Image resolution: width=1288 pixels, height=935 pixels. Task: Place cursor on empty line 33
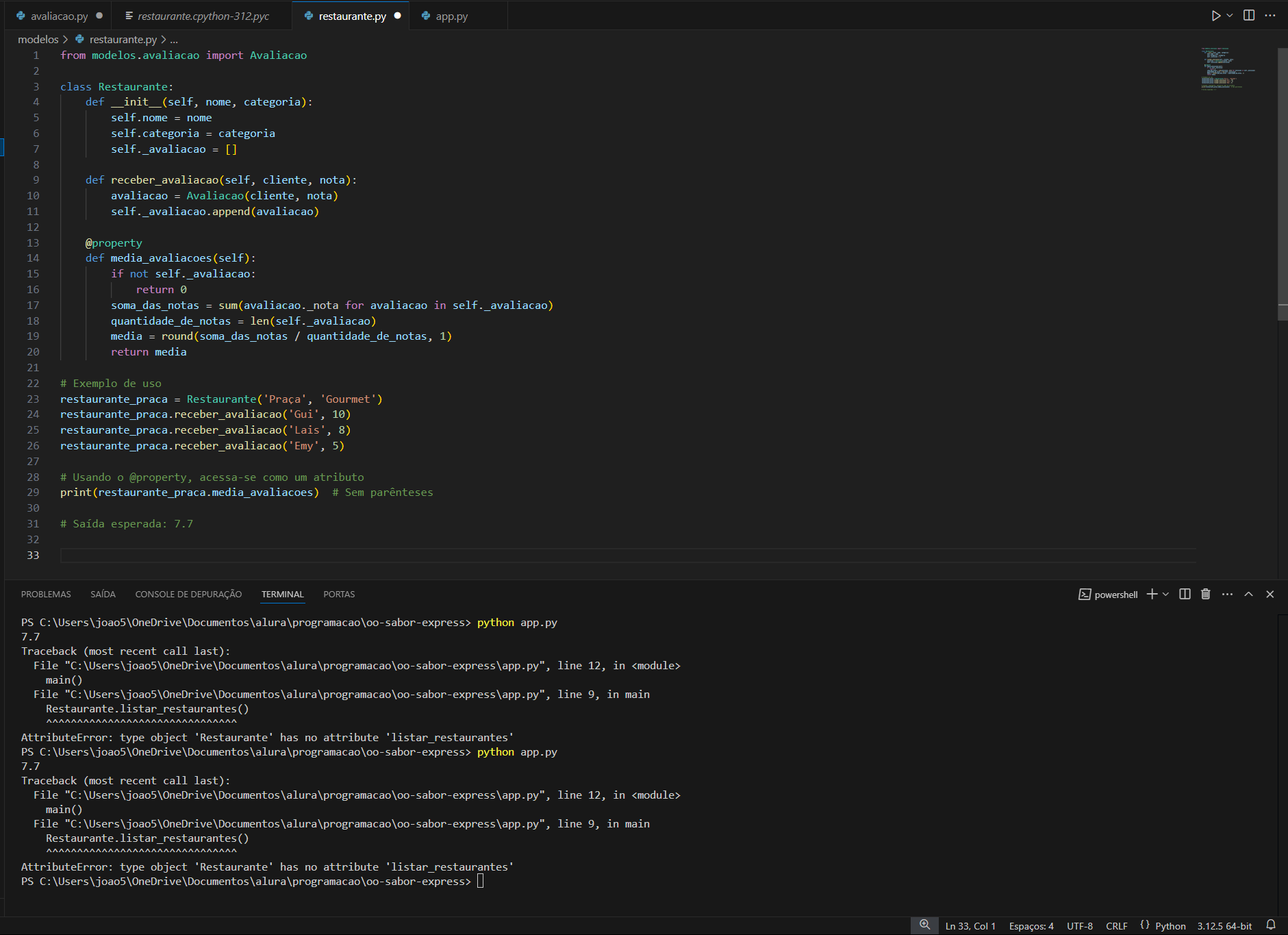pos(628,556)
